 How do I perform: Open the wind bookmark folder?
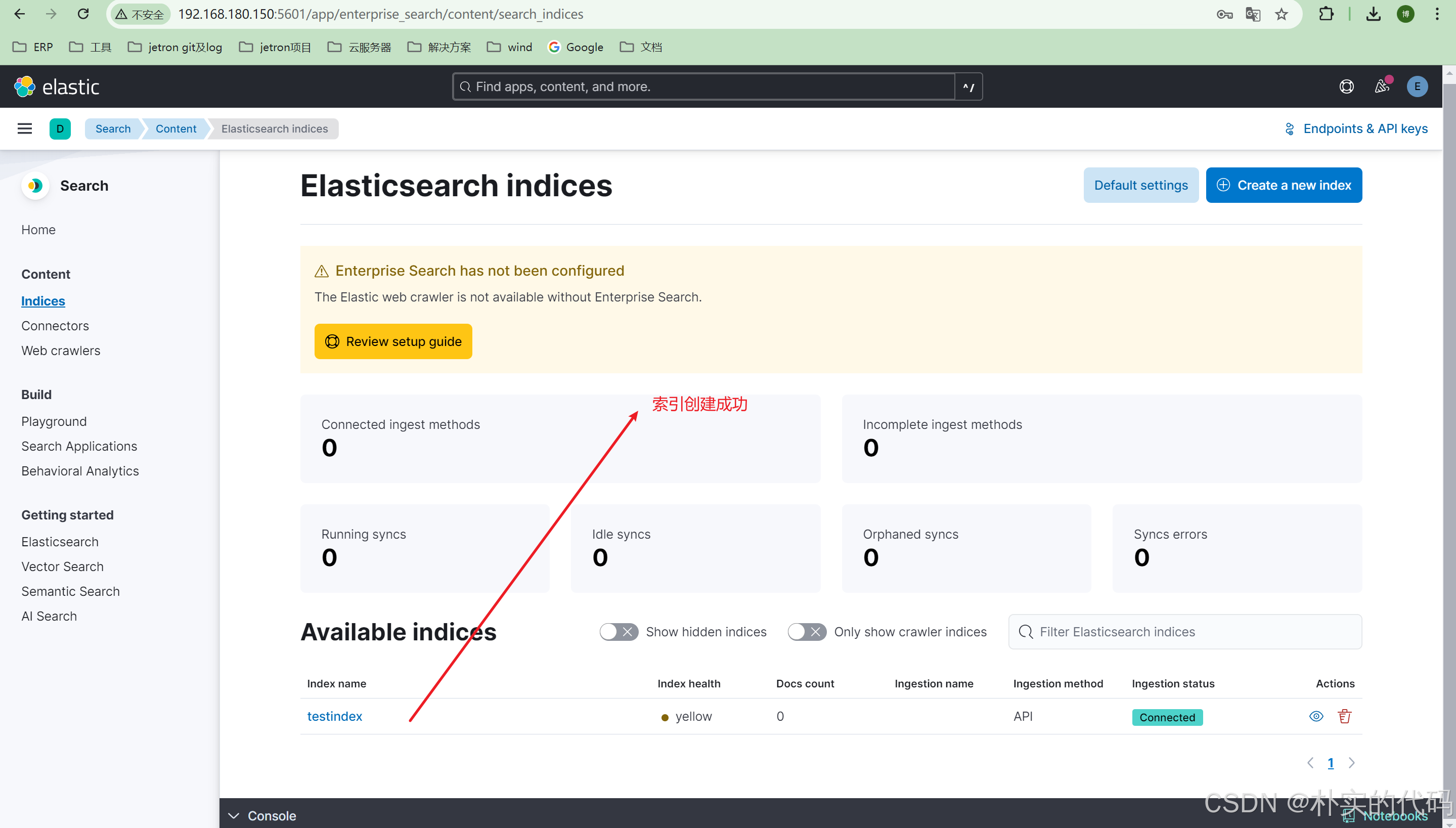509,47
